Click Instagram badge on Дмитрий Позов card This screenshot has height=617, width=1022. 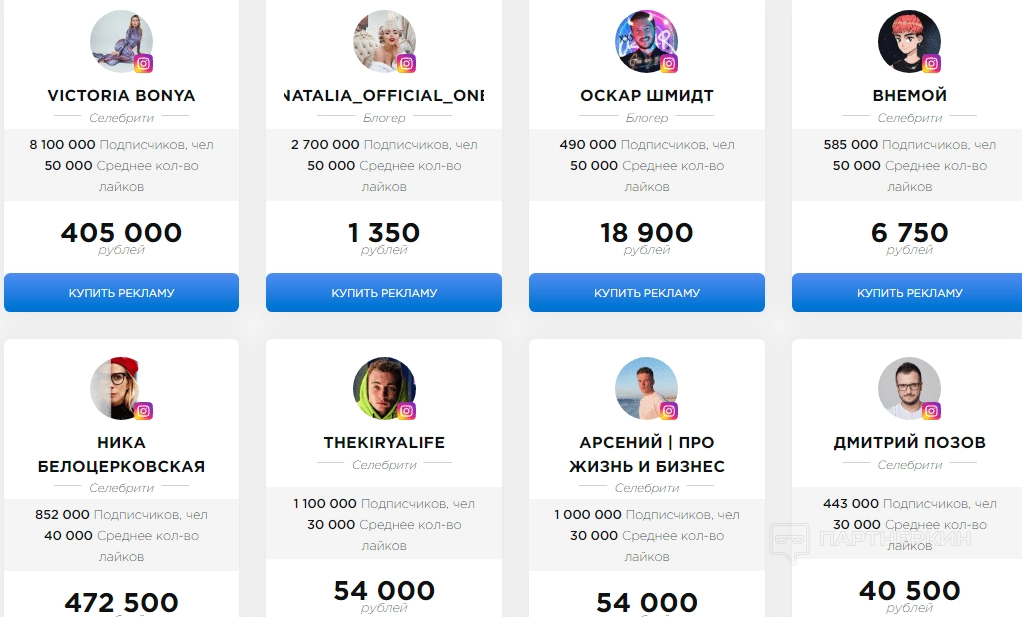[x=932, y=410]
